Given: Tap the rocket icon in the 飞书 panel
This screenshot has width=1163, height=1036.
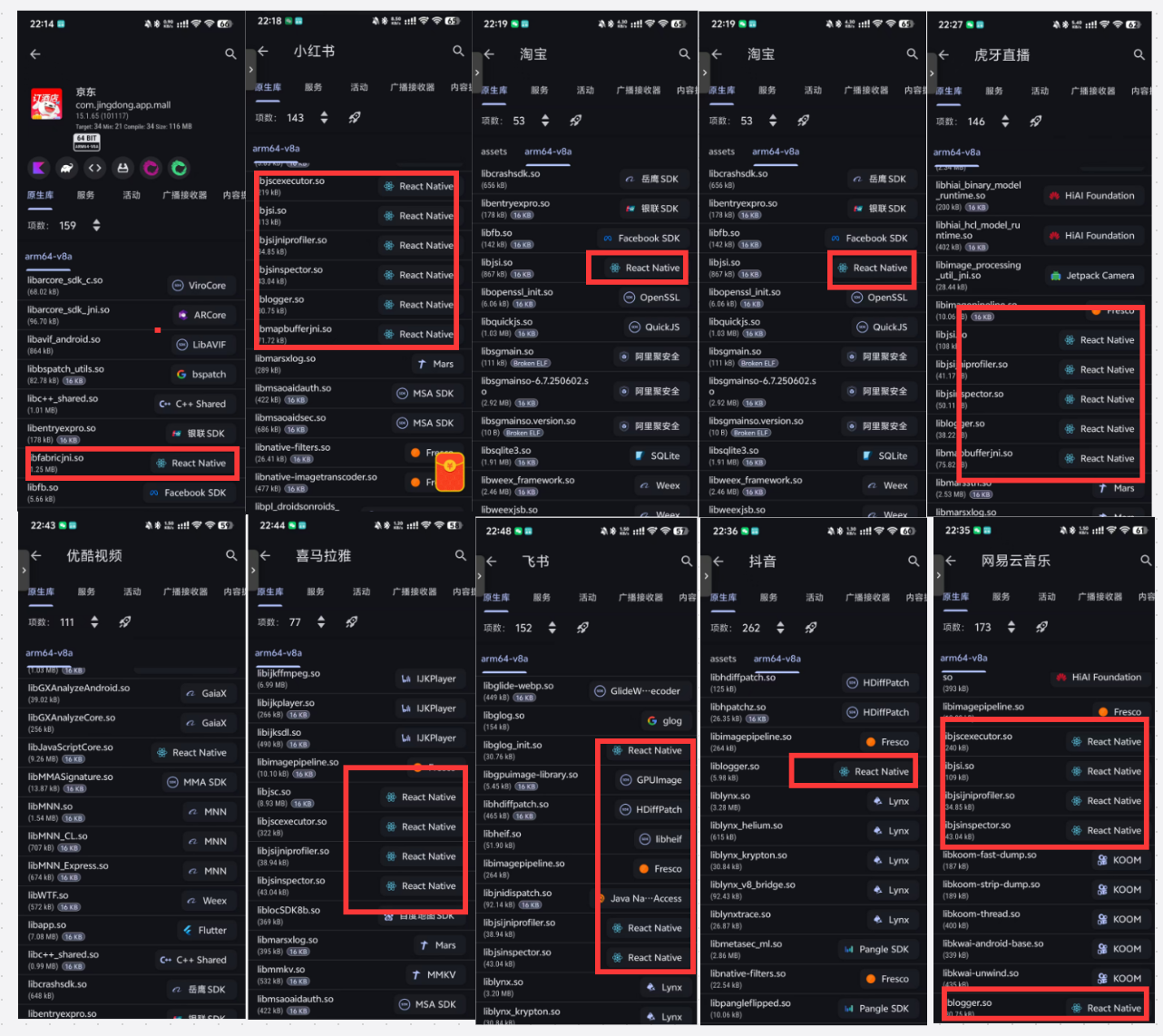Looking at the screenshot, I should (582, 628).
